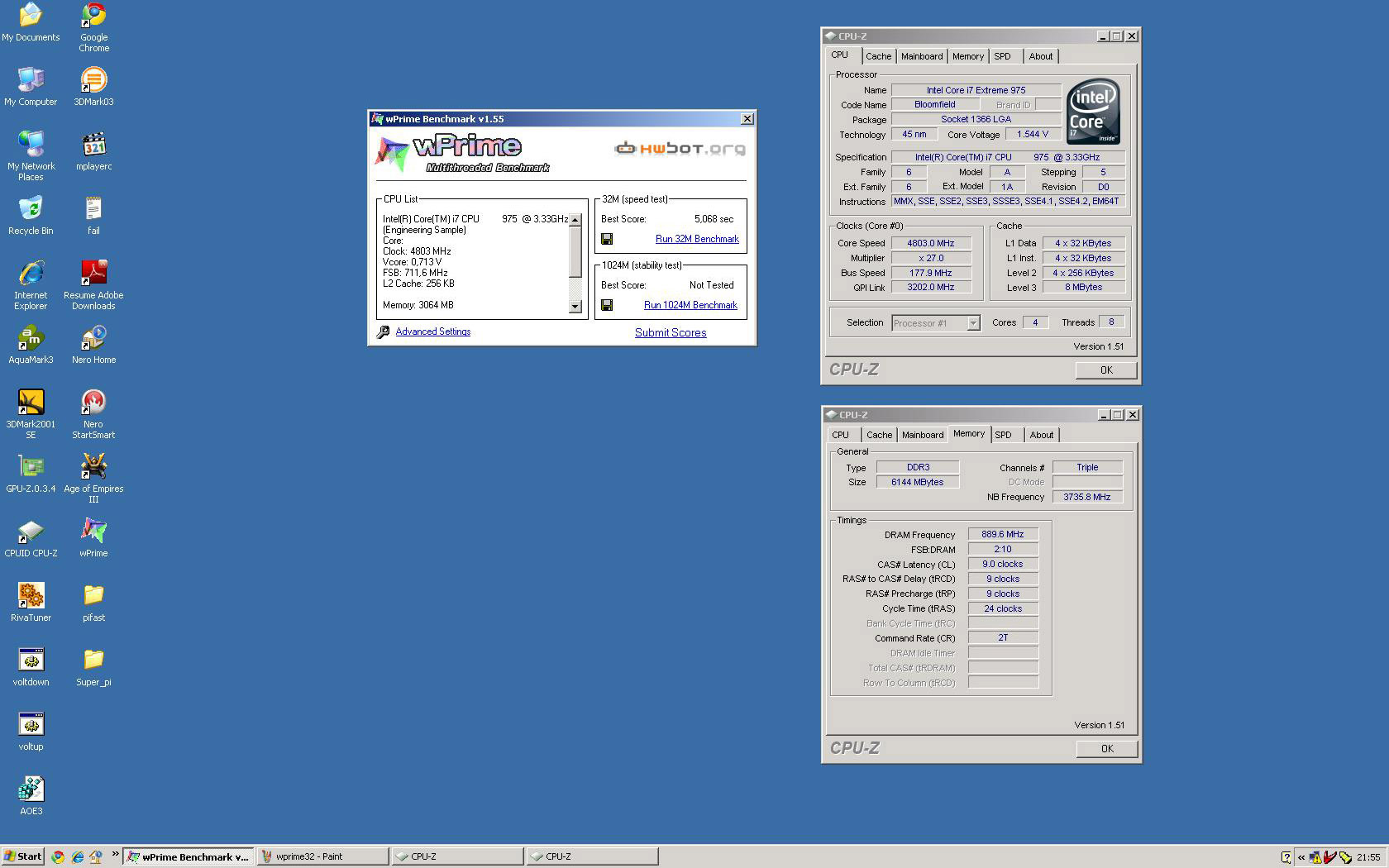The width and height of the screenshot is (1389, 868).
Task: Switch to wprime32 - Paint taskbar button
Action: [x=322, y=856]
